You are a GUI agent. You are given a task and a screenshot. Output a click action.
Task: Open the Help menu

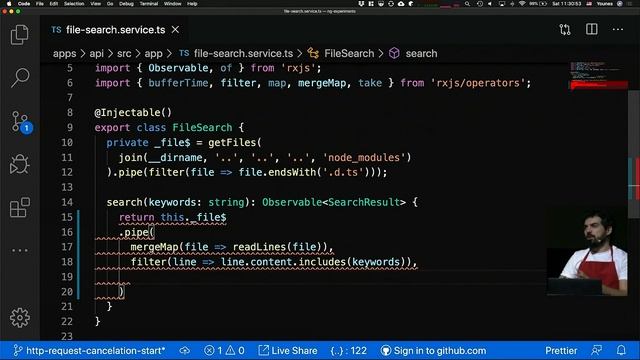tap(192, 4)
